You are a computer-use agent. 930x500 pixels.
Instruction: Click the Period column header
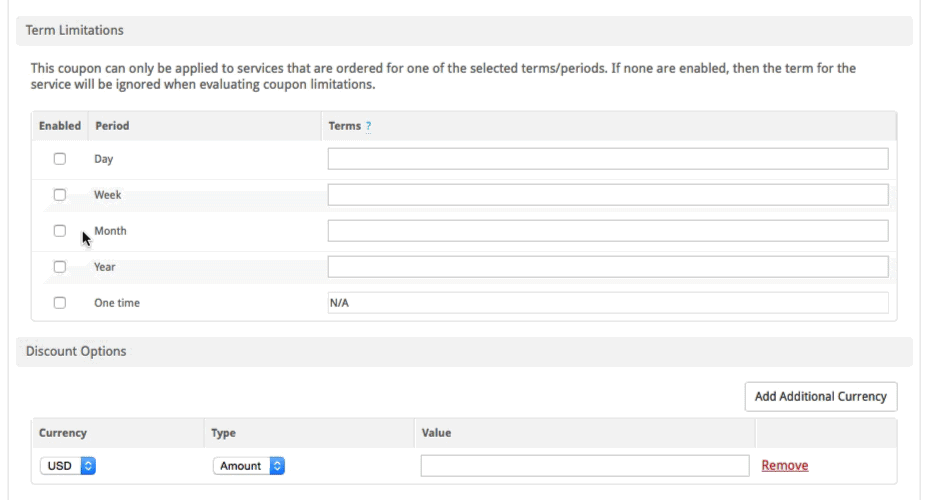tap(112, 126)
